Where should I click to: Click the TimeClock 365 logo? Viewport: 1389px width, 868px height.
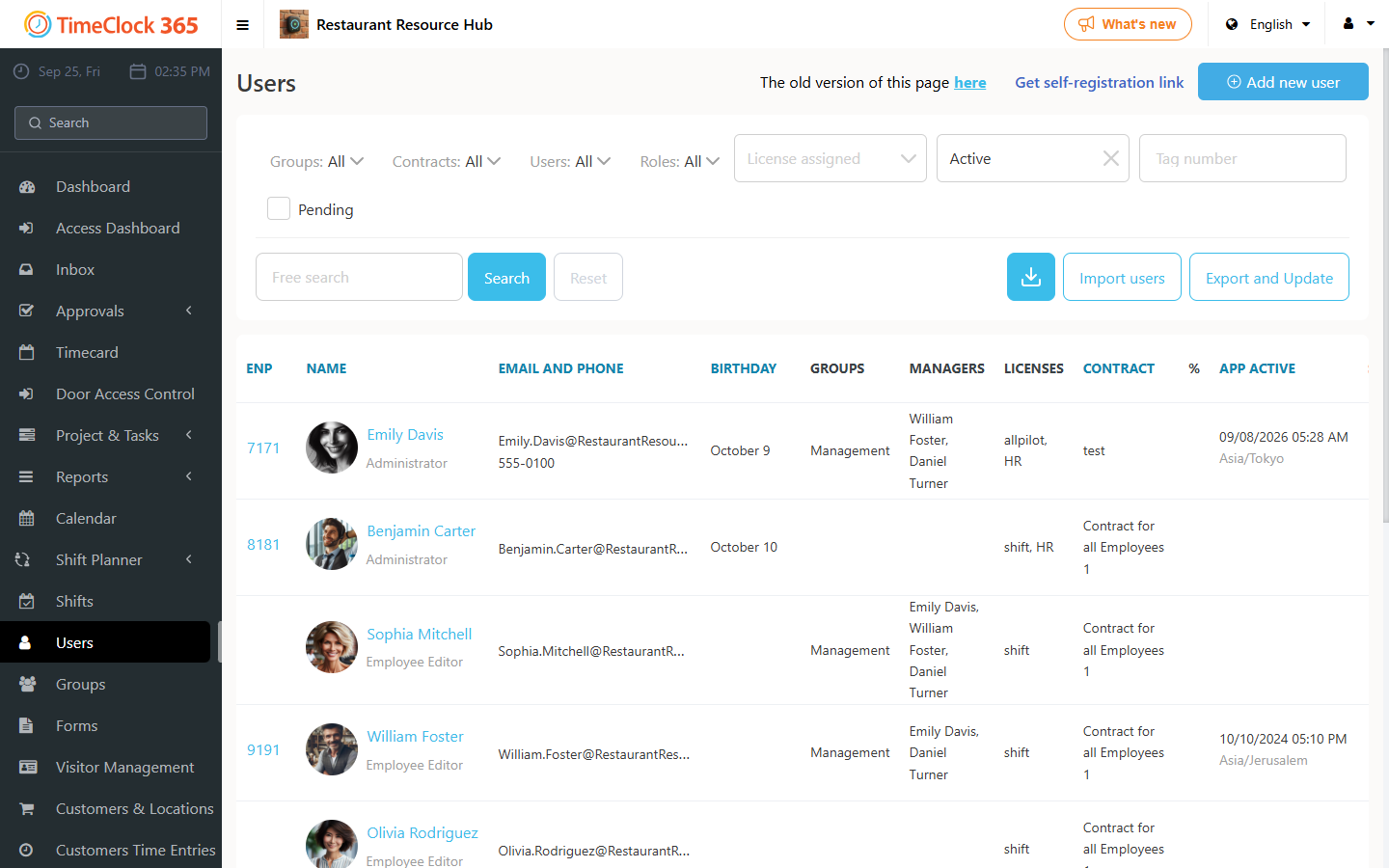click(x=111, y=24)
